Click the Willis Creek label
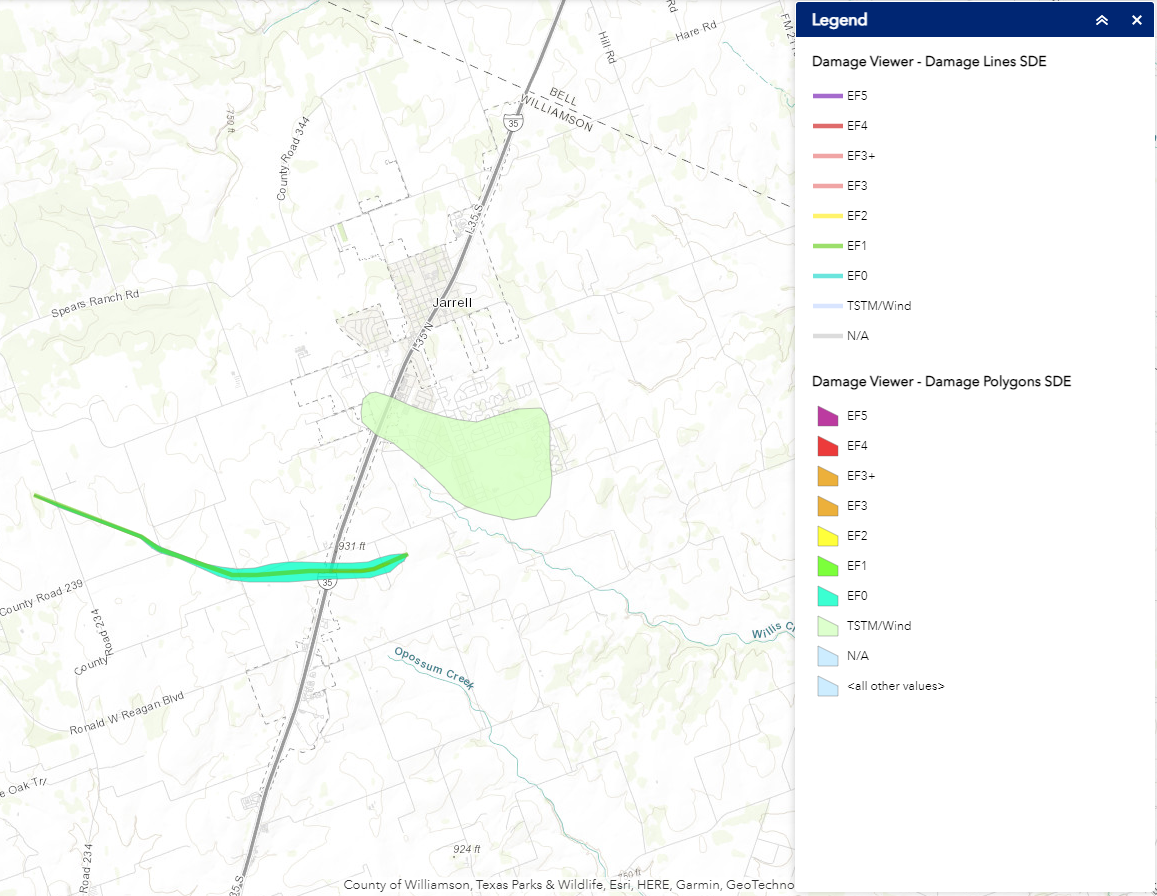 pos(773,631)
